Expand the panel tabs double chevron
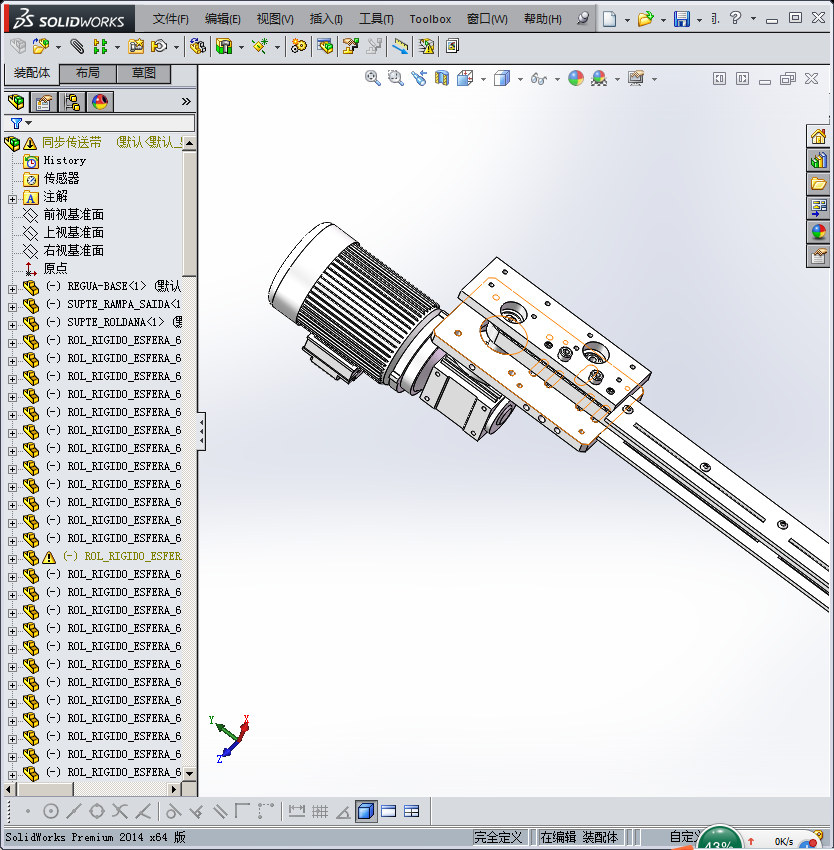 186,101
